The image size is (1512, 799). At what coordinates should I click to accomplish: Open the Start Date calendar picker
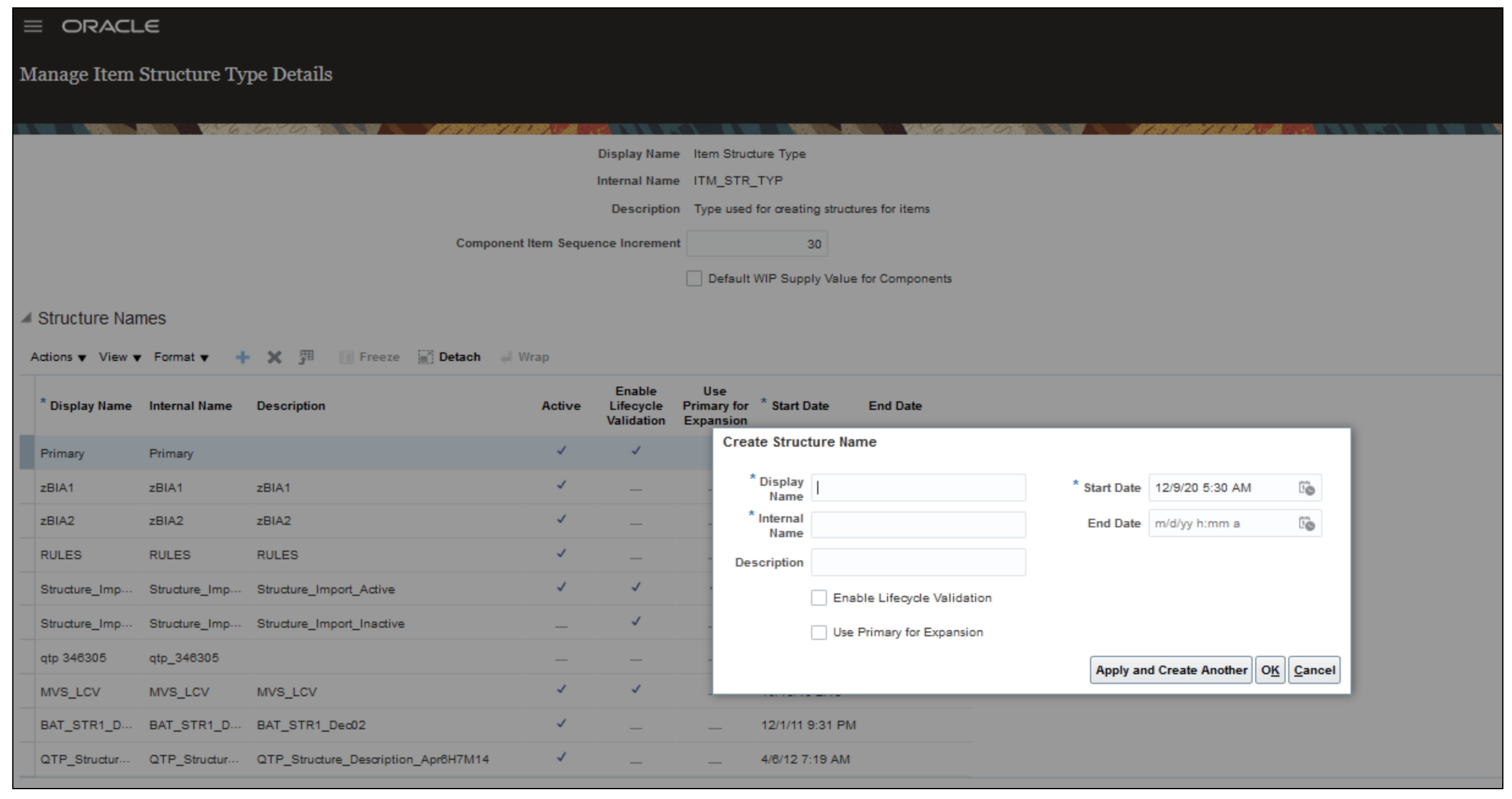click(x=1308, y=488)
